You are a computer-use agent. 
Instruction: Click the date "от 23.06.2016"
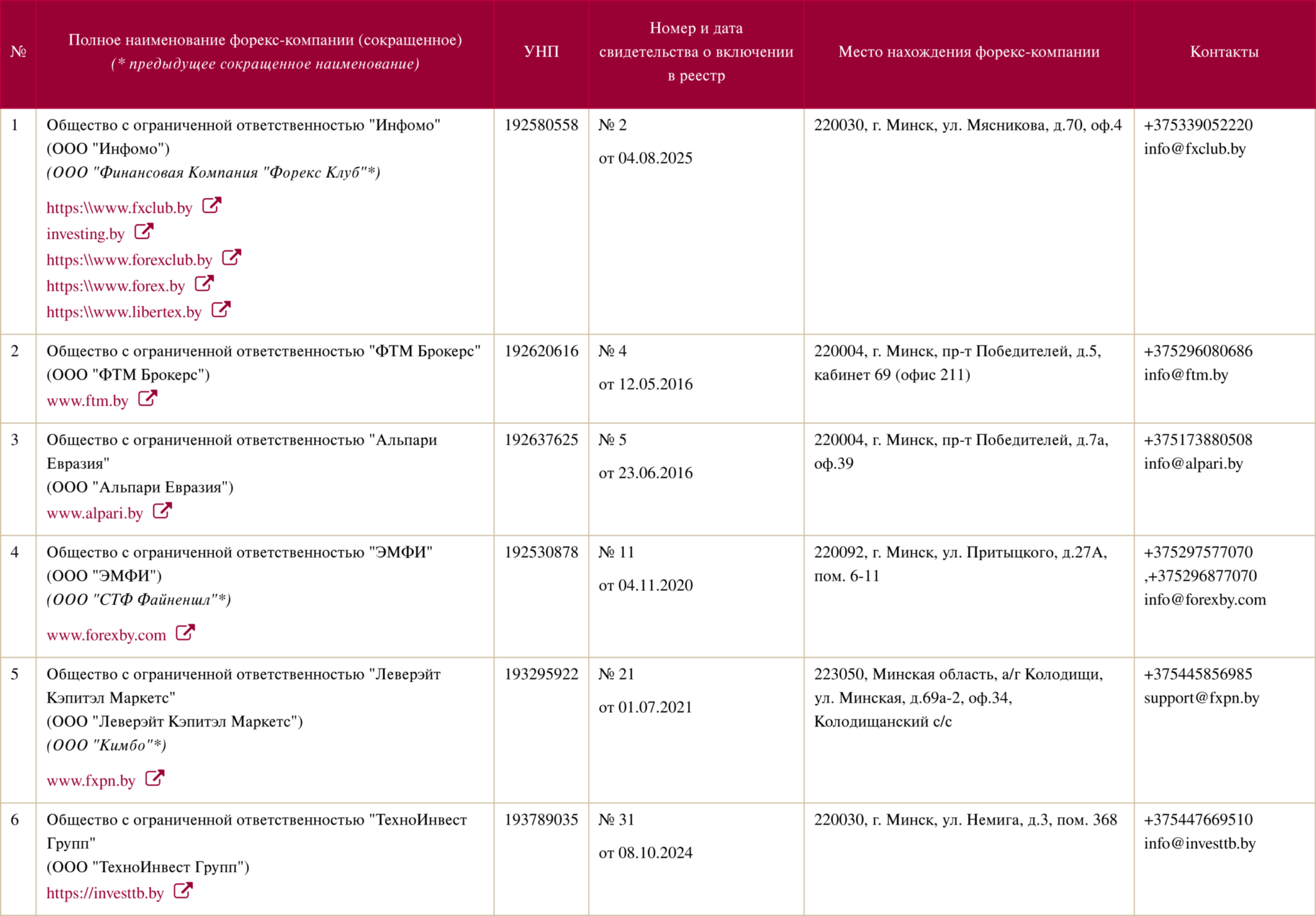tap(645, 473)
